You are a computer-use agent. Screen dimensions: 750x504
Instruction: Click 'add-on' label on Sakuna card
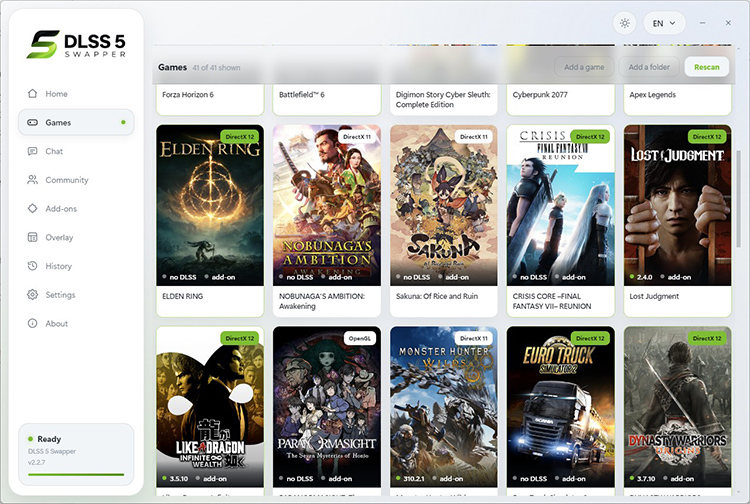pyautogui.click(x=457, y=277)
